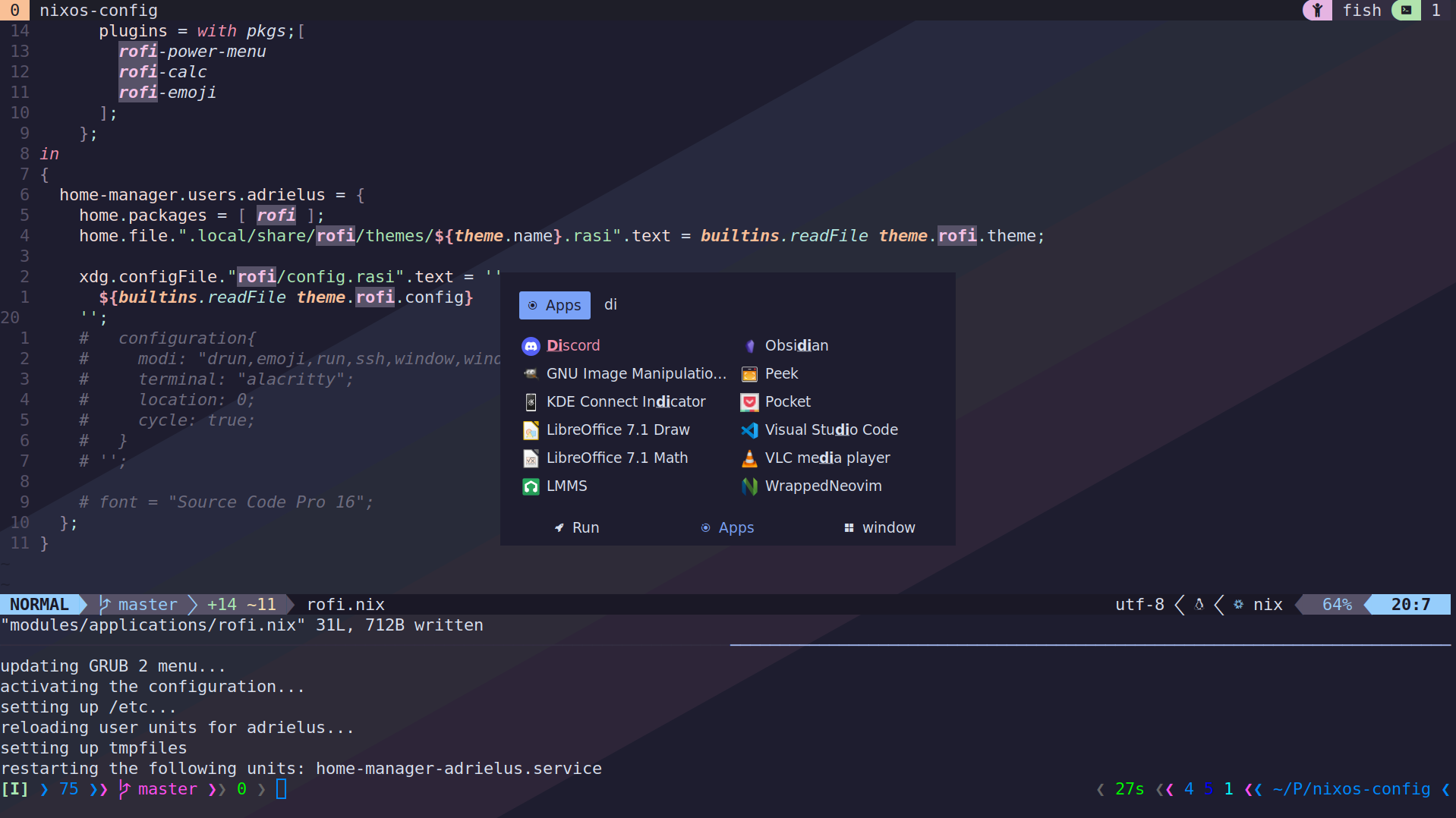Click the terminal window icon in tmux bar
The image size is (1456, 818).
tap(1406, 10)
